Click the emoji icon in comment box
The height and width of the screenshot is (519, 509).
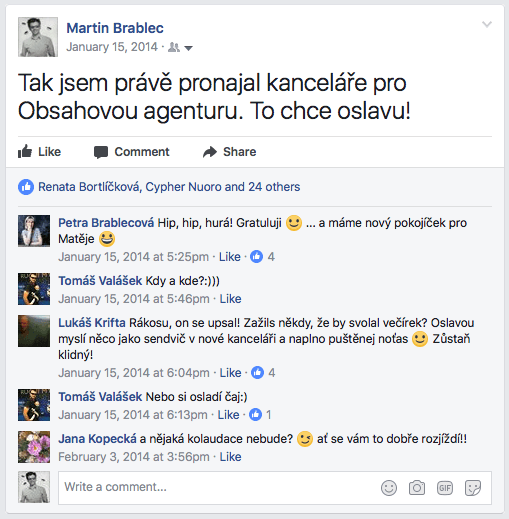(x=389, y=488)
